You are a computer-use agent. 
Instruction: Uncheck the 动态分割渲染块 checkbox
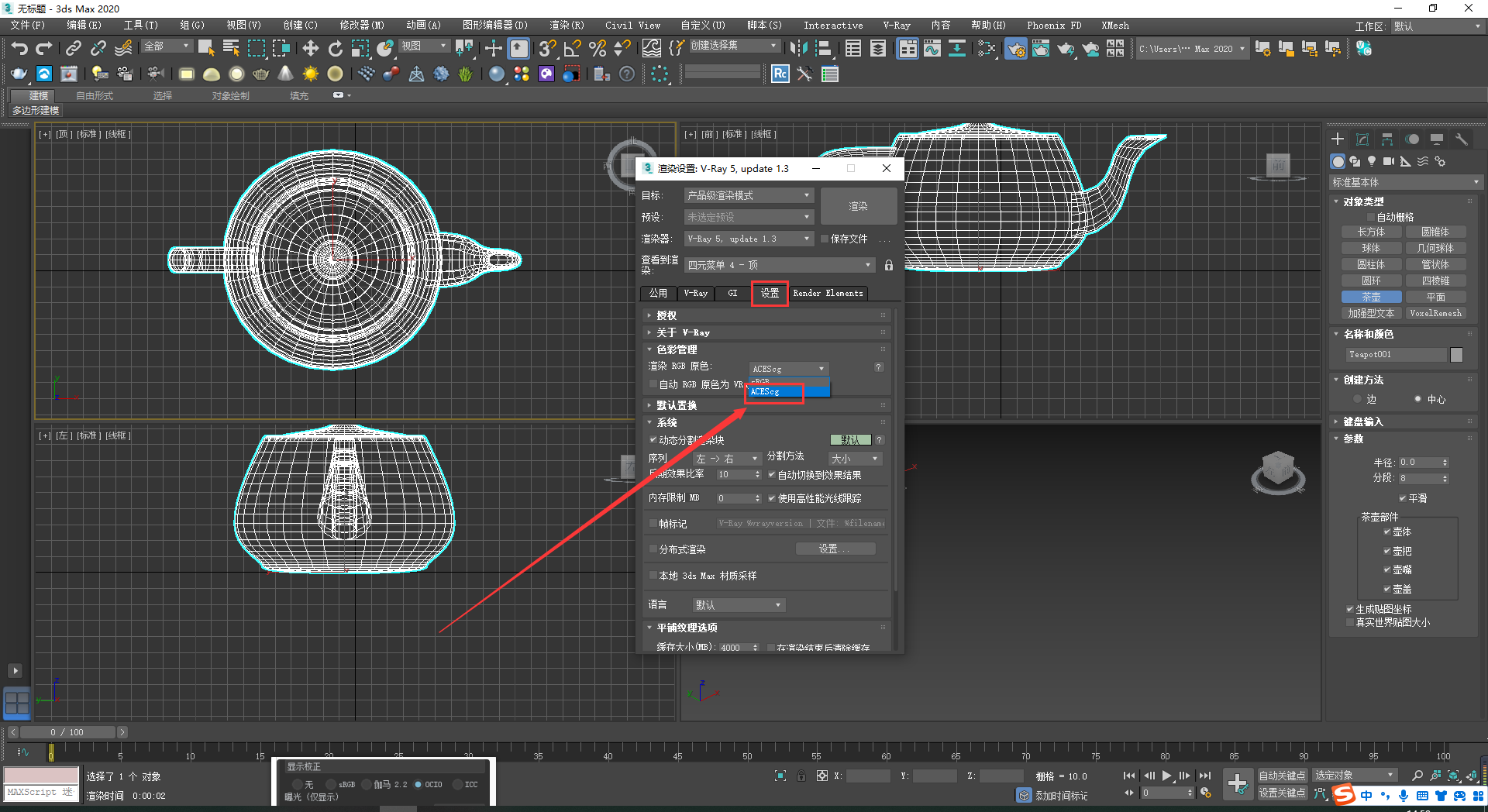click(x=653, y=439)
